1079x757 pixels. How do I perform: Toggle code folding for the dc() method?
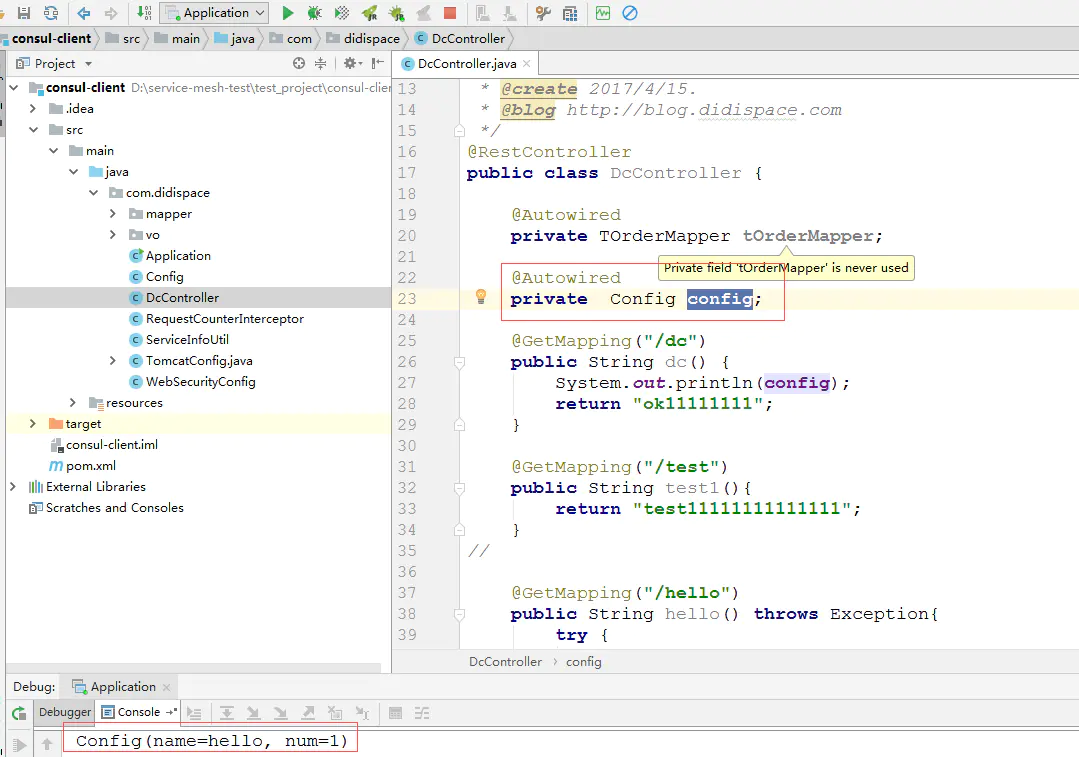pos(459,362)
